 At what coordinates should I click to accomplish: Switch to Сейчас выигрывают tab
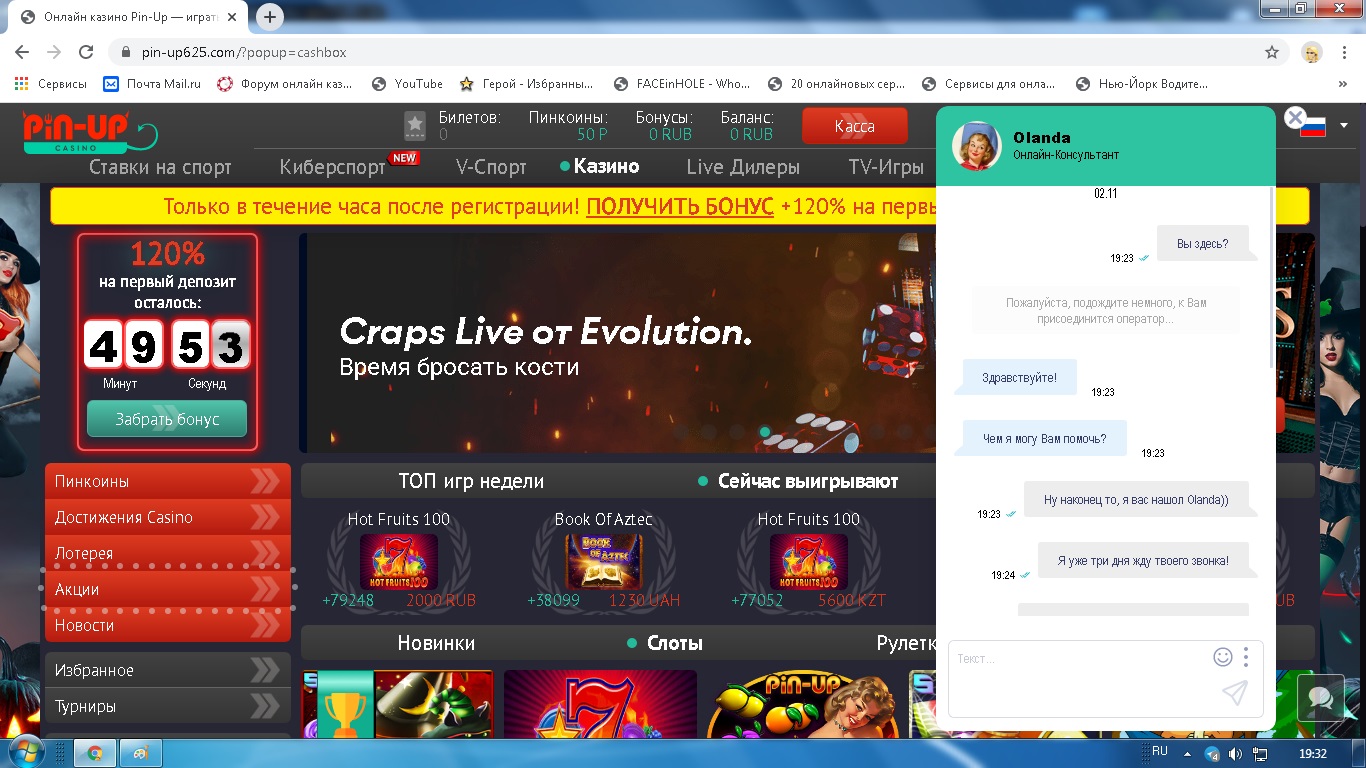coord(808,481)
